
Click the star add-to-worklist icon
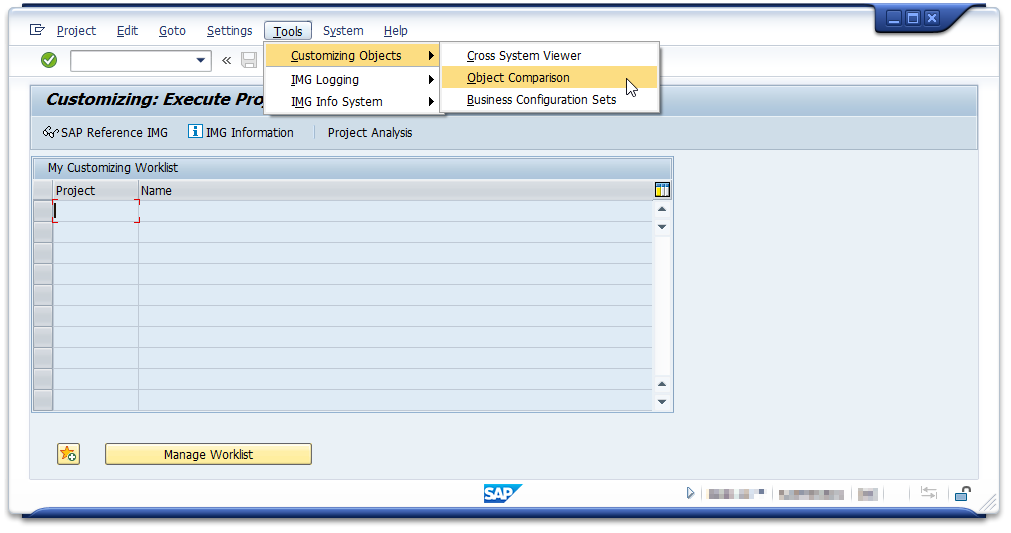coord(68,454)
